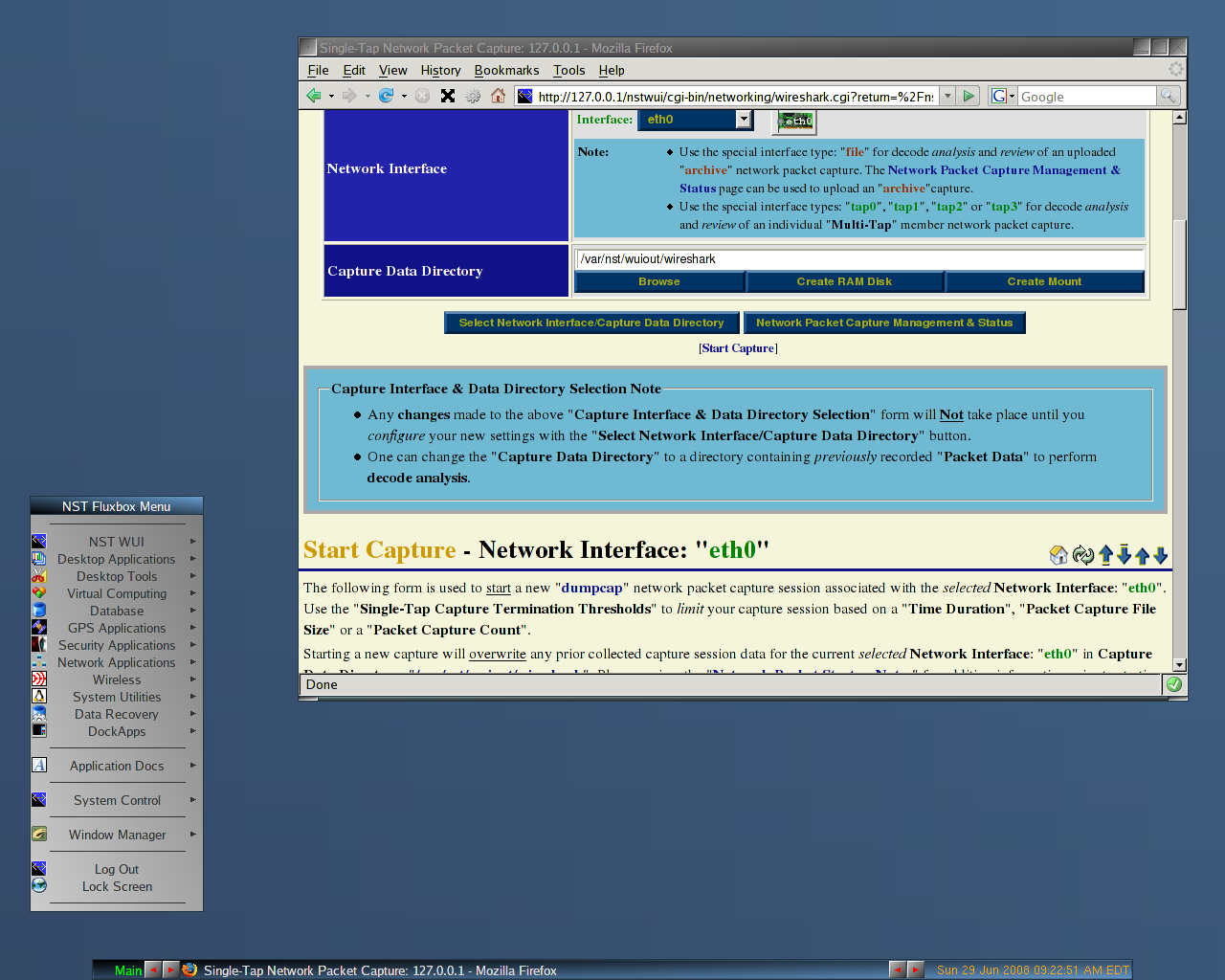Jump to page bottom with overlined down arrow
This screenshot has height=980, width=1225.
tap(1124, 555)
